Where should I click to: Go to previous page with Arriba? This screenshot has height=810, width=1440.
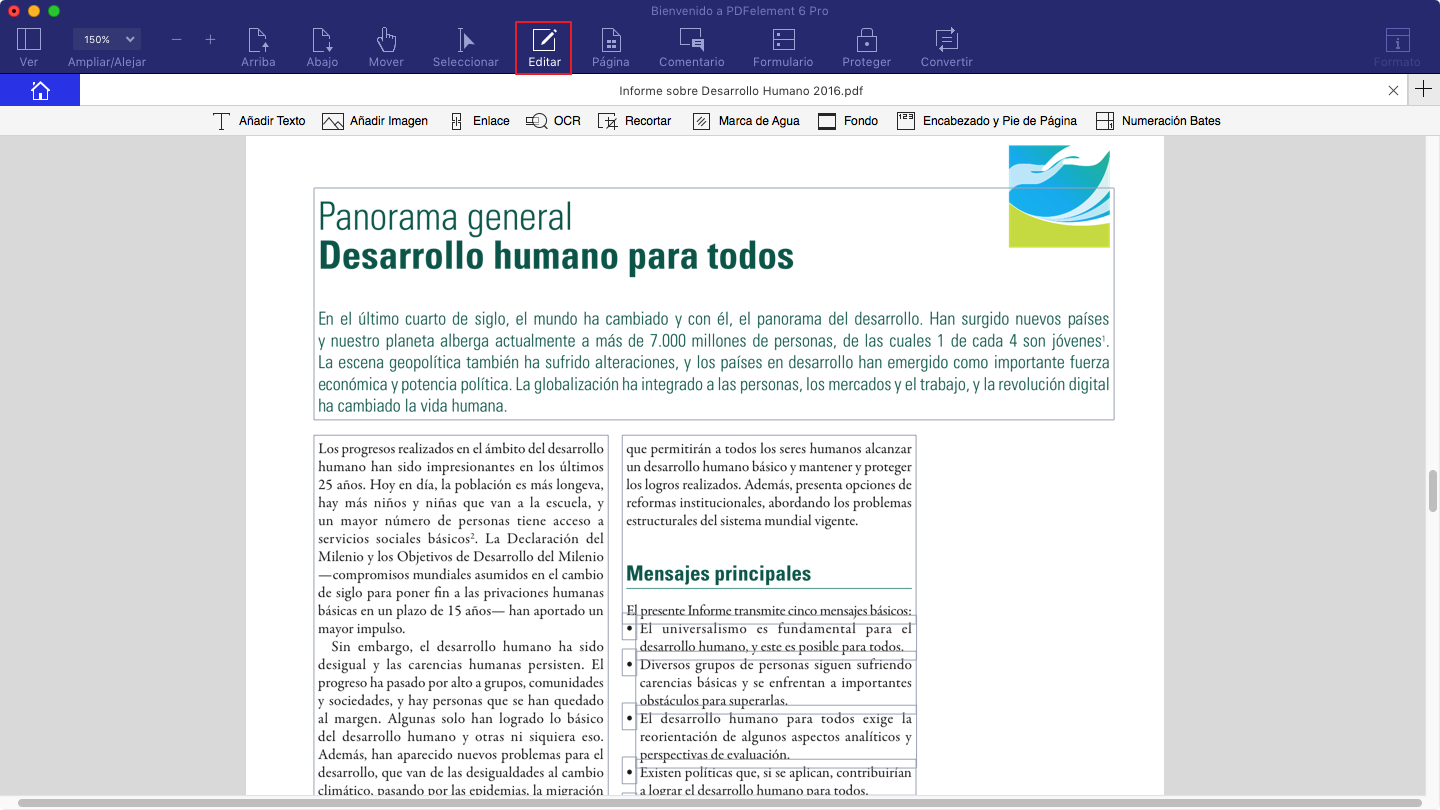258,48
